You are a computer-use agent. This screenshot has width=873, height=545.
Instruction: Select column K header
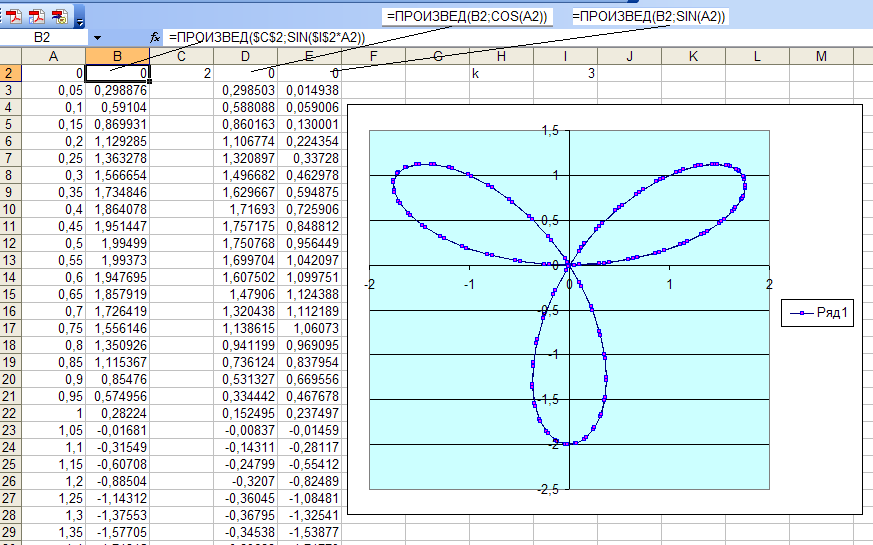(x=693, y=56)
